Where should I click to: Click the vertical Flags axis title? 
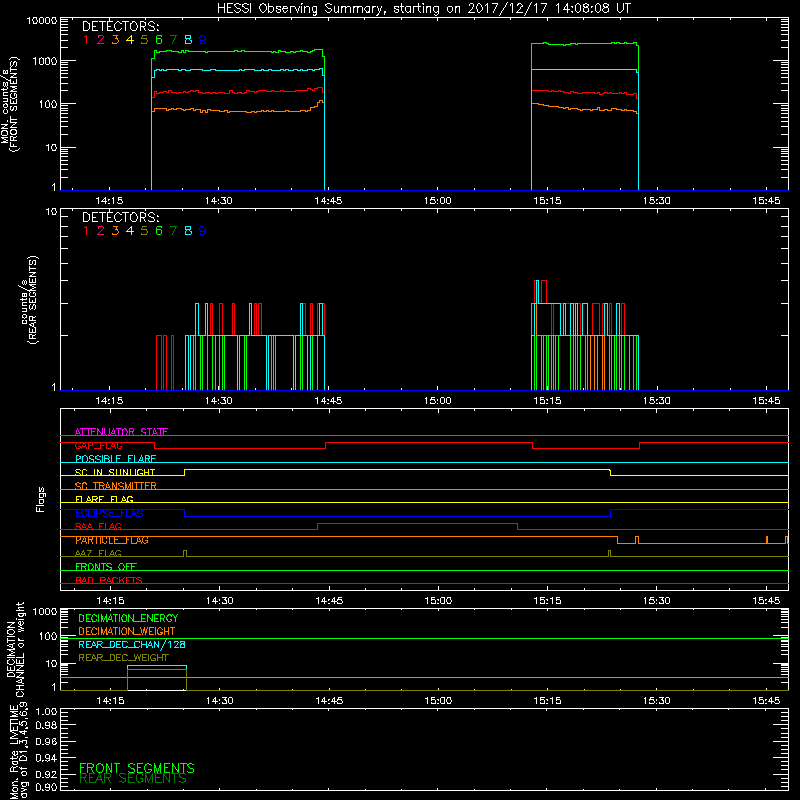pyautogui.click(x=40, y=499)
